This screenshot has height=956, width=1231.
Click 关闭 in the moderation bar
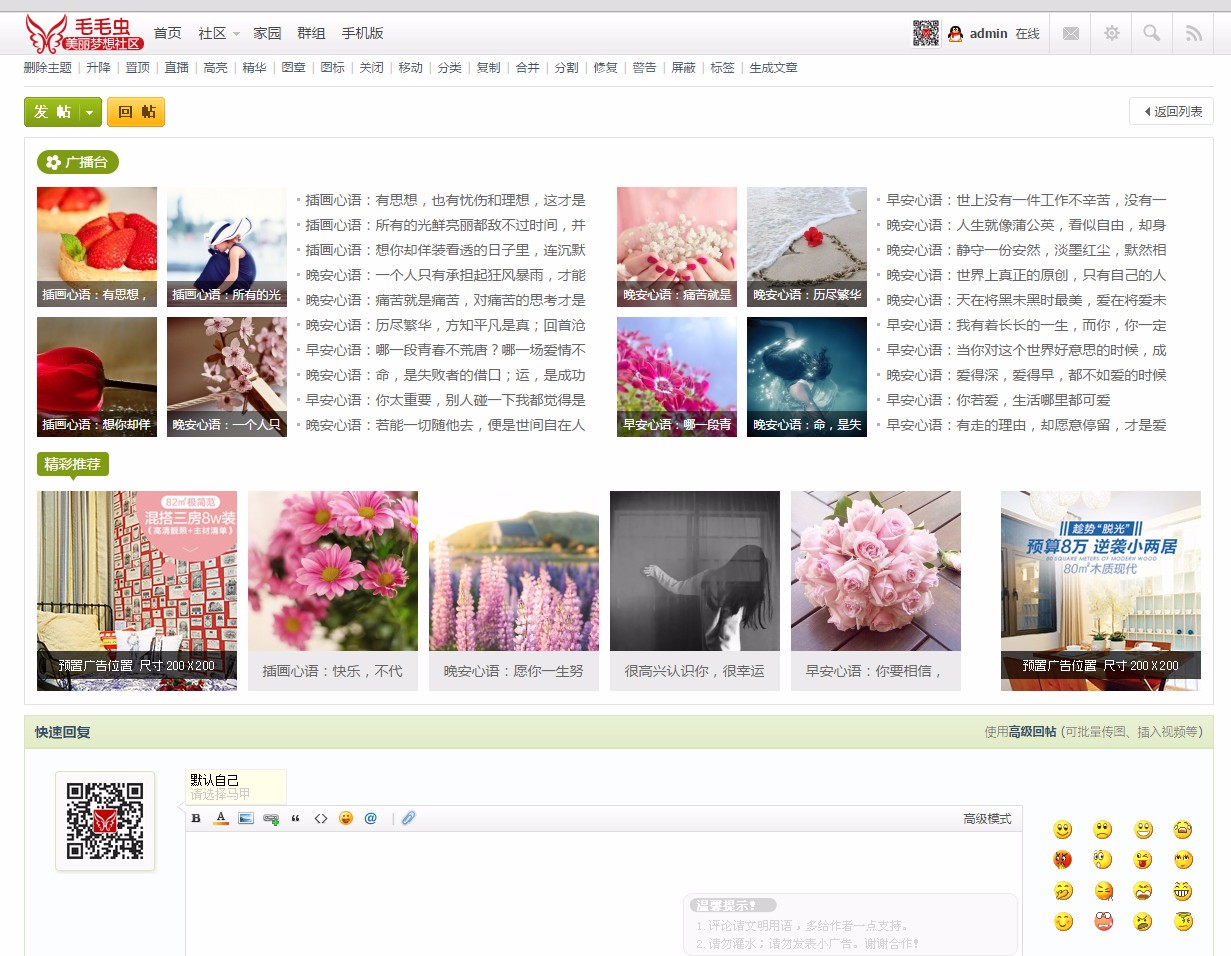(372, 68)
